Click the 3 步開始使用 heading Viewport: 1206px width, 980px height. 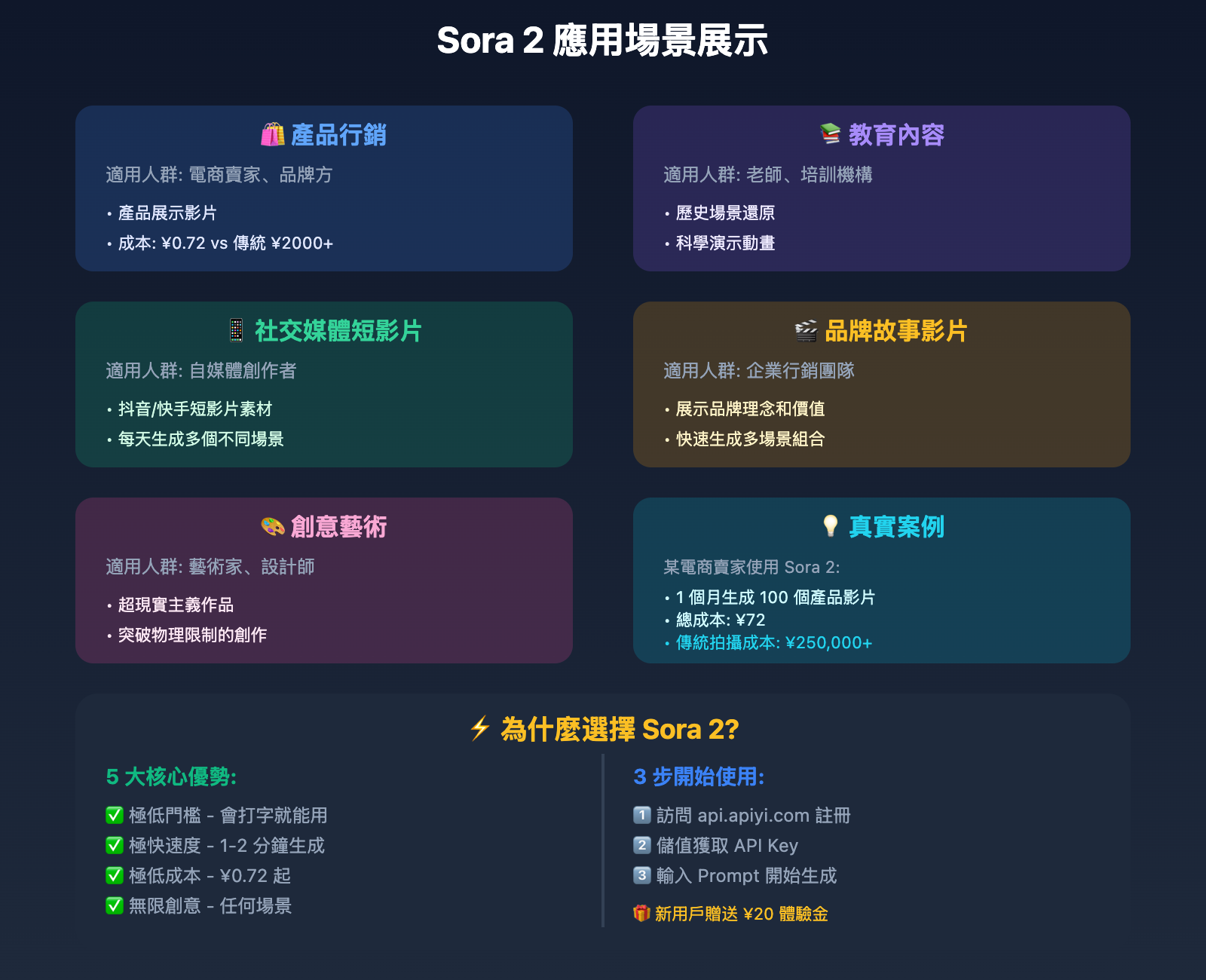tap(699, 776)
